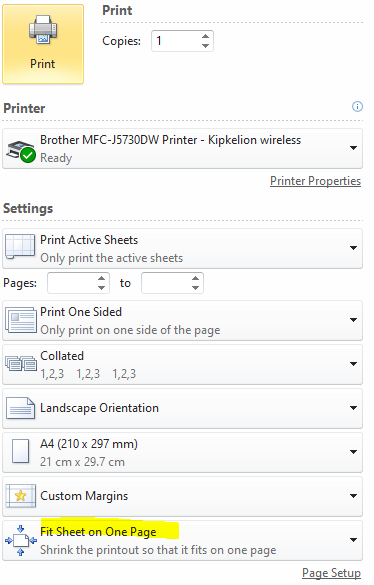The image size is (374, 585).
Task: Expand the Print Active Sheets dropdown arrow
Action: click(353, 248)
